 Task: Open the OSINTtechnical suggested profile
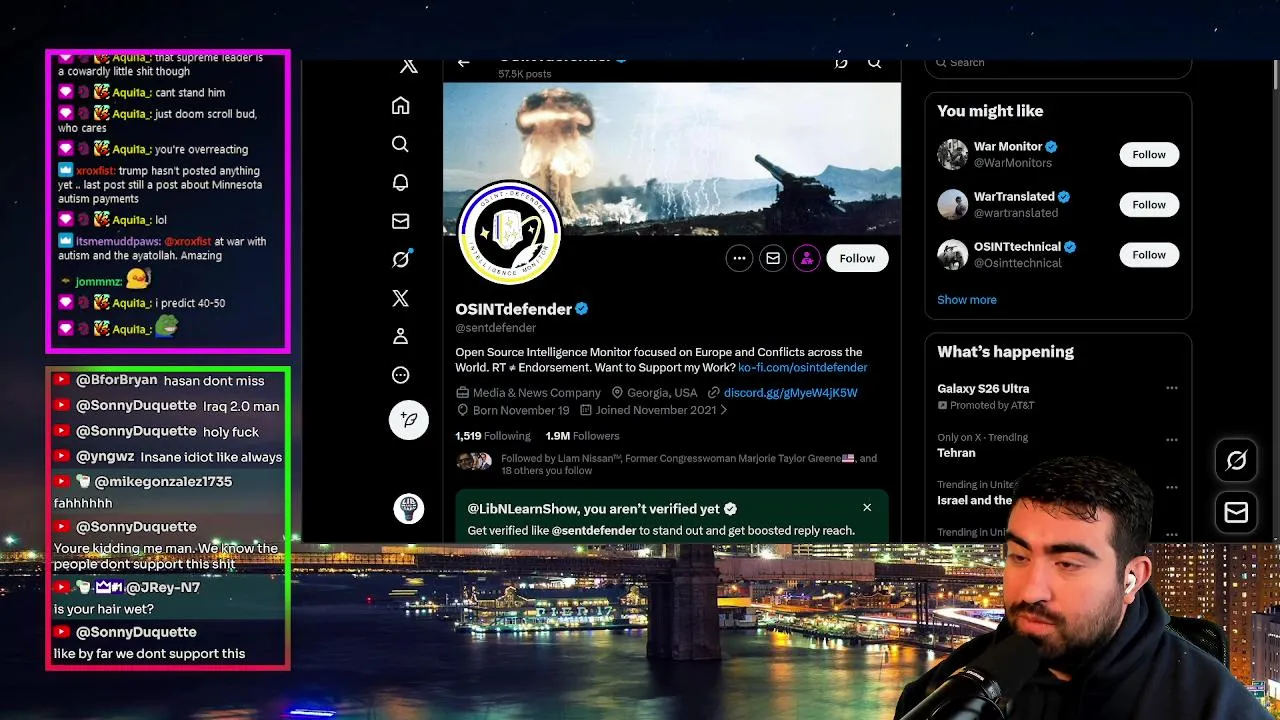click(1017, 246)
